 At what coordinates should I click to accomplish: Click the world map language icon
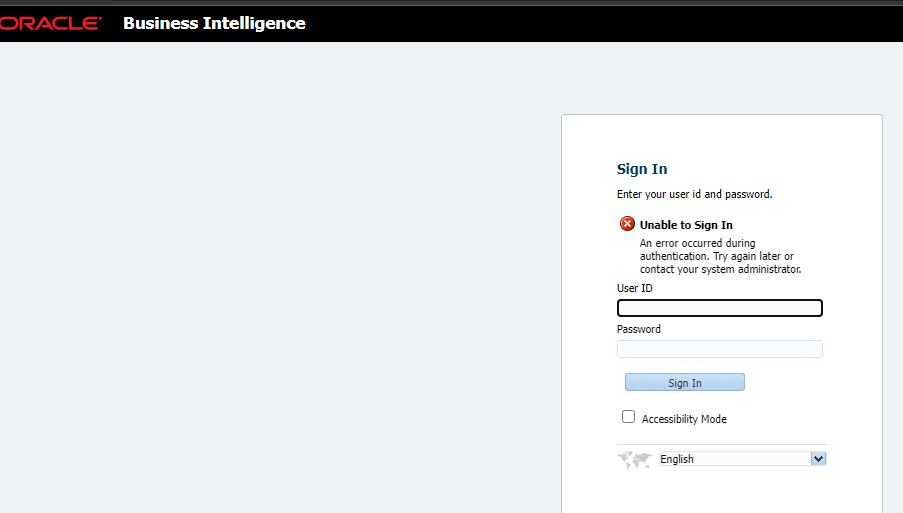click(635, 459)
